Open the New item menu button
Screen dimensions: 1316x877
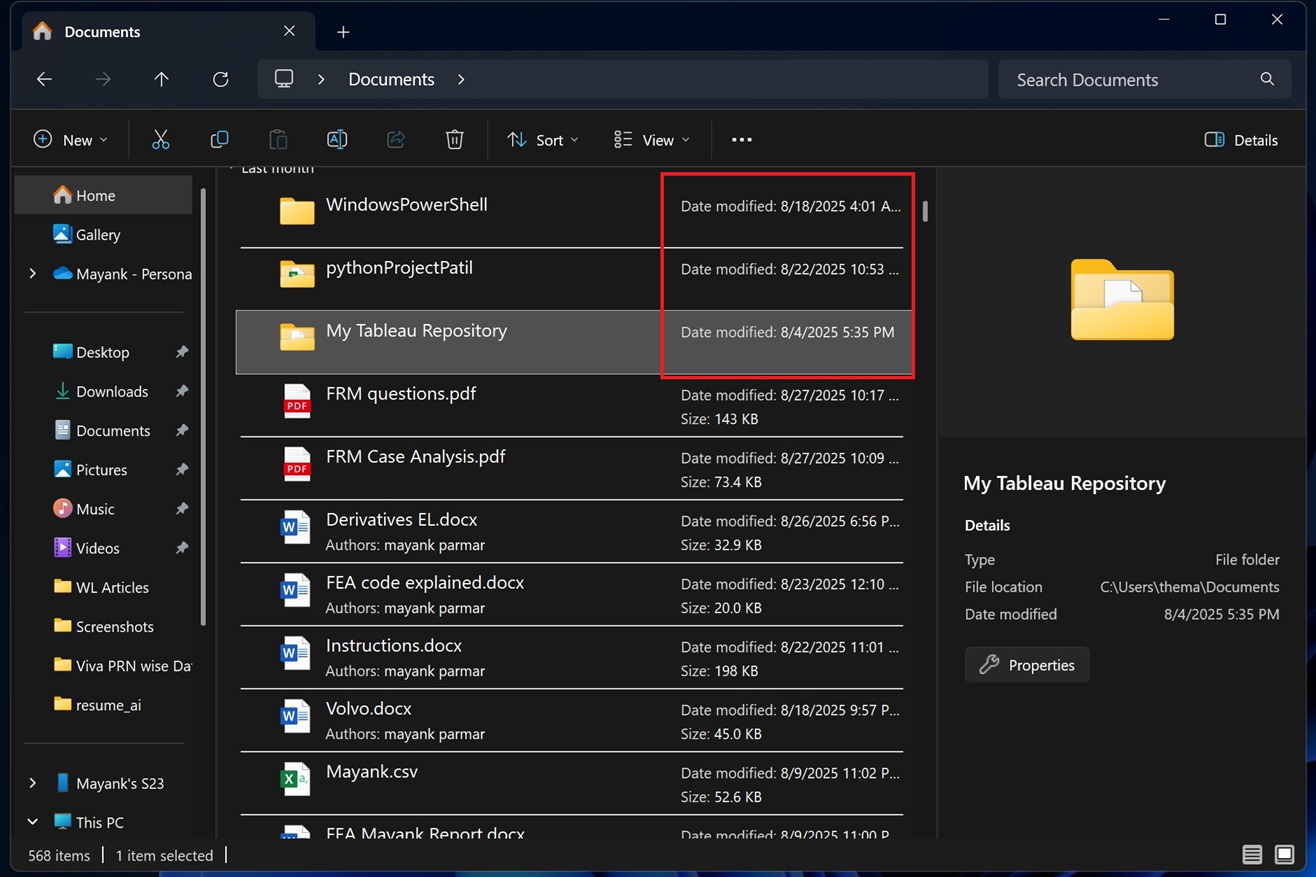tap(70, 140)
